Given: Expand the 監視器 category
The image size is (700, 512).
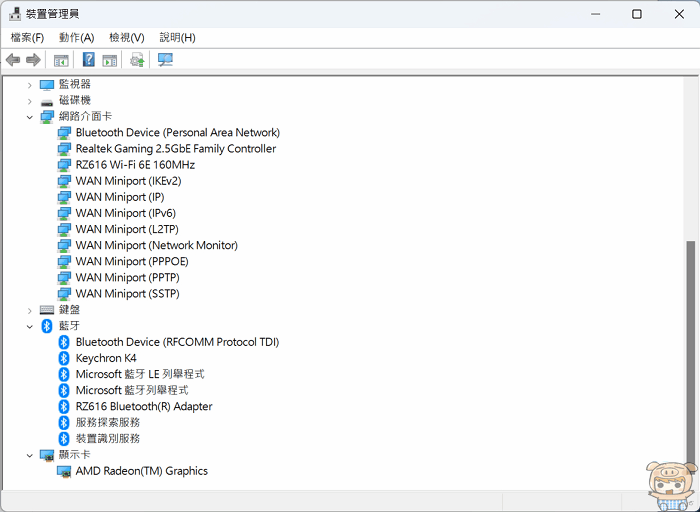Looking at the screenshot, I should pyautogui.click(x=29, y=85).
